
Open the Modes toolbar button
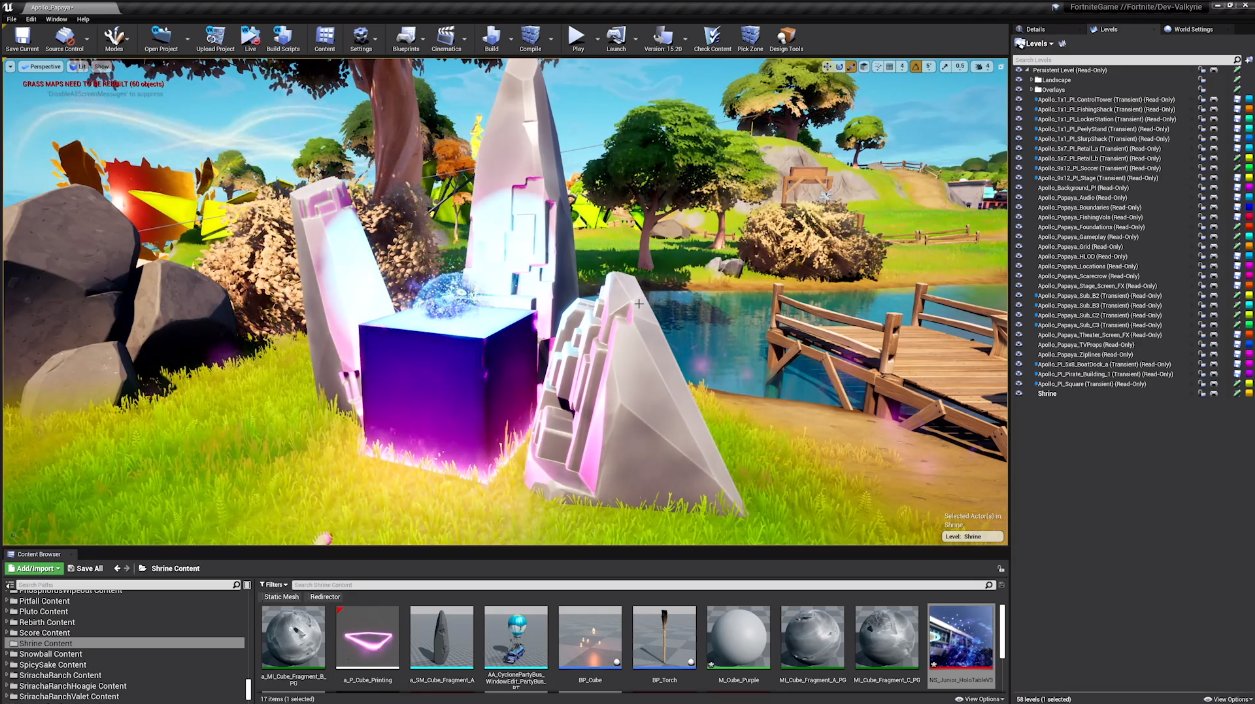(x=114, y=39)
